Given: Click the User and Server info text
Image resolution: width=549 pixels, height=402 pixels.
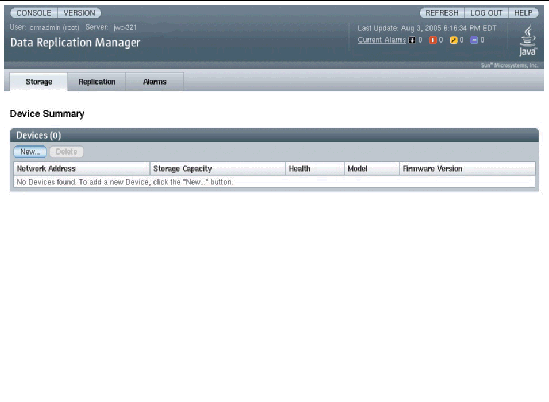Looking at the screenshot, I should coord(73,27).
